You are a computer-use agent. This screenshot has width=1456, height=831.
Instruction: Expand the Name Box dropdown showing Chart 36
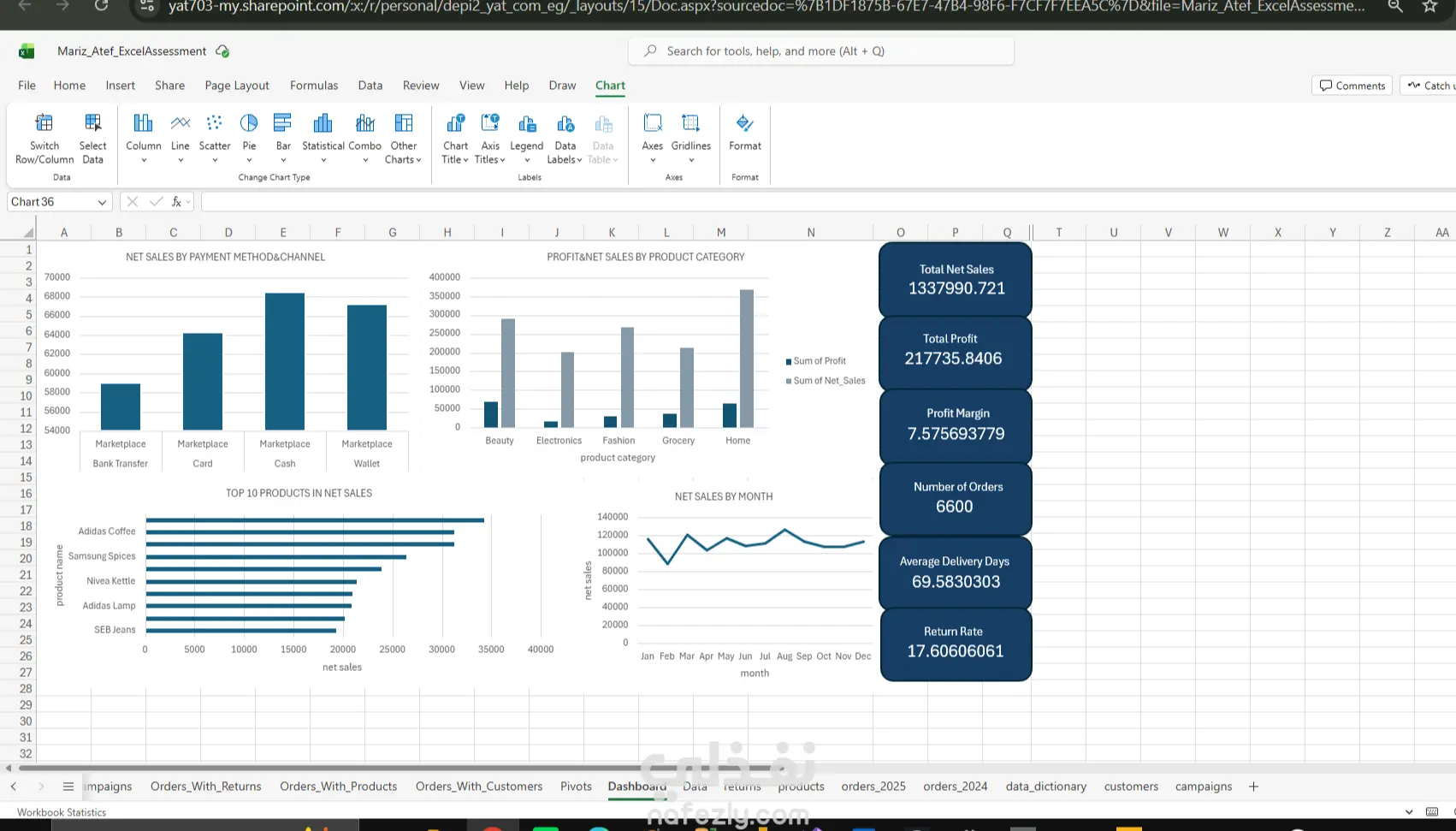(x=102, y=202)
